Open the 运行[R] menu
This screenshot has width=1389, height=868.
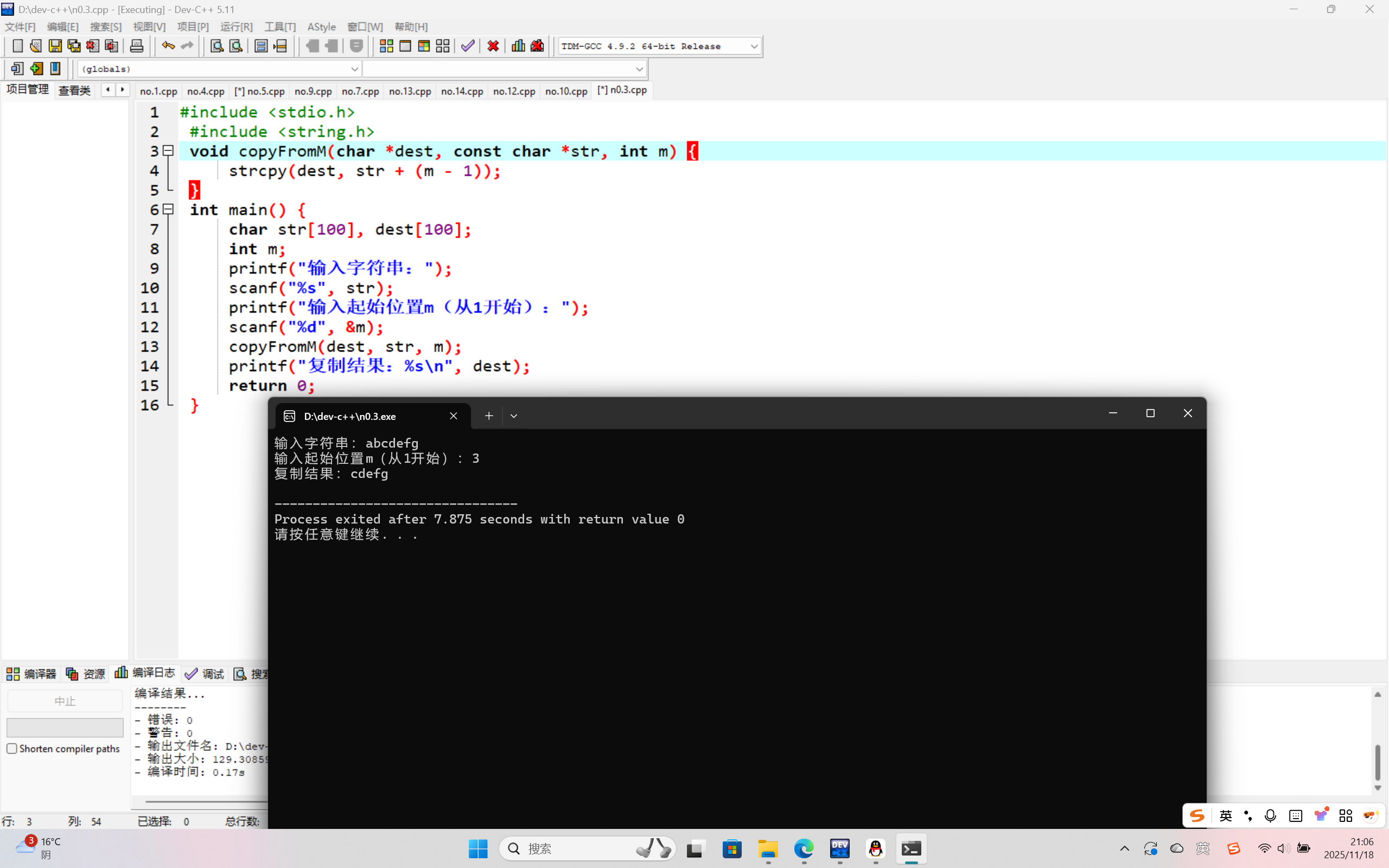coord(236,27)
